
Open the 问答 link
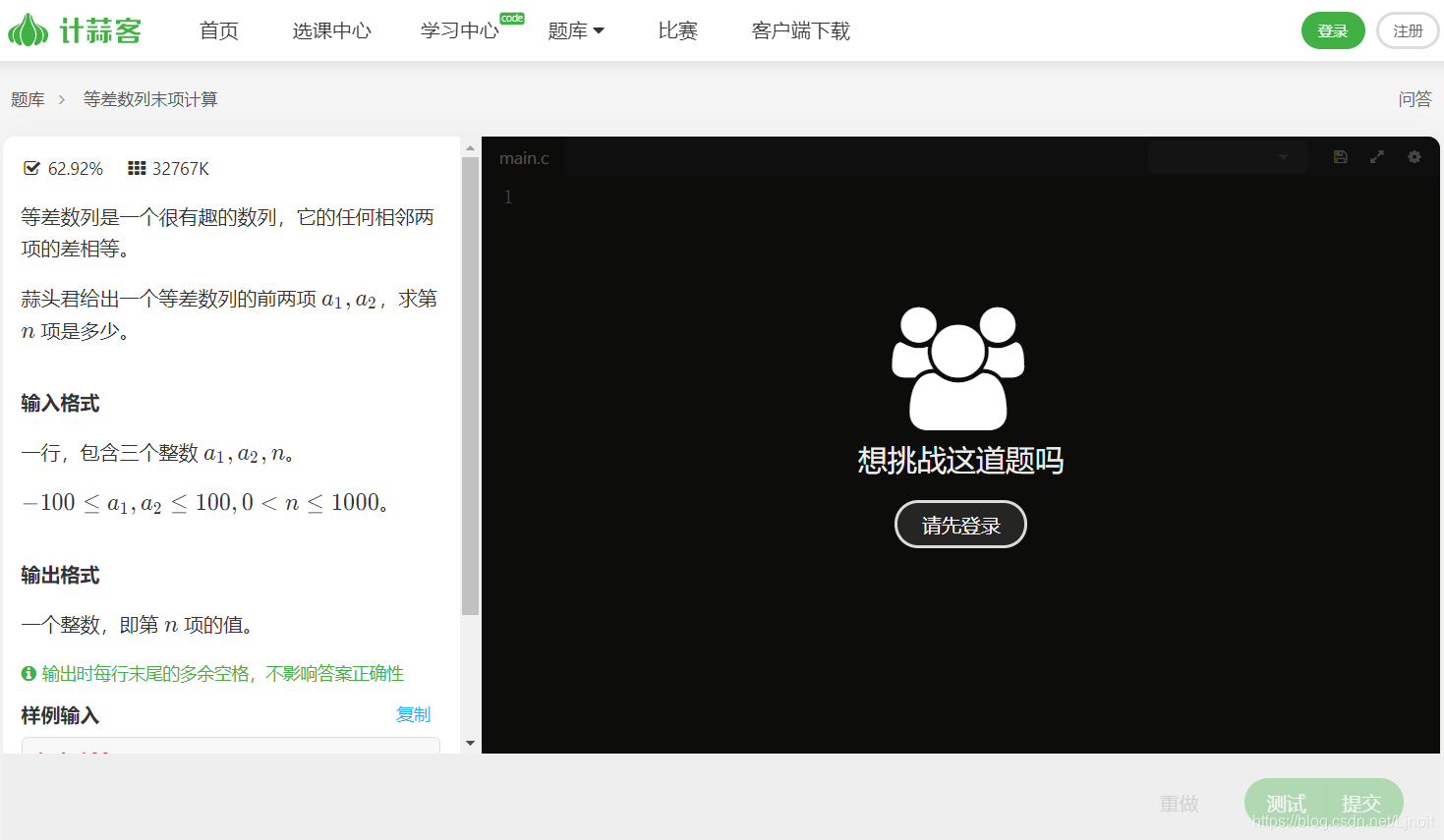coord(1415,99)
